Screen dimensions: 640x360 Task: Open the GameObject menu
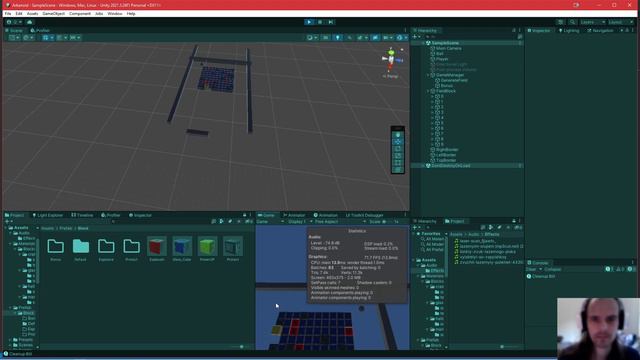(x=53, y=13)
